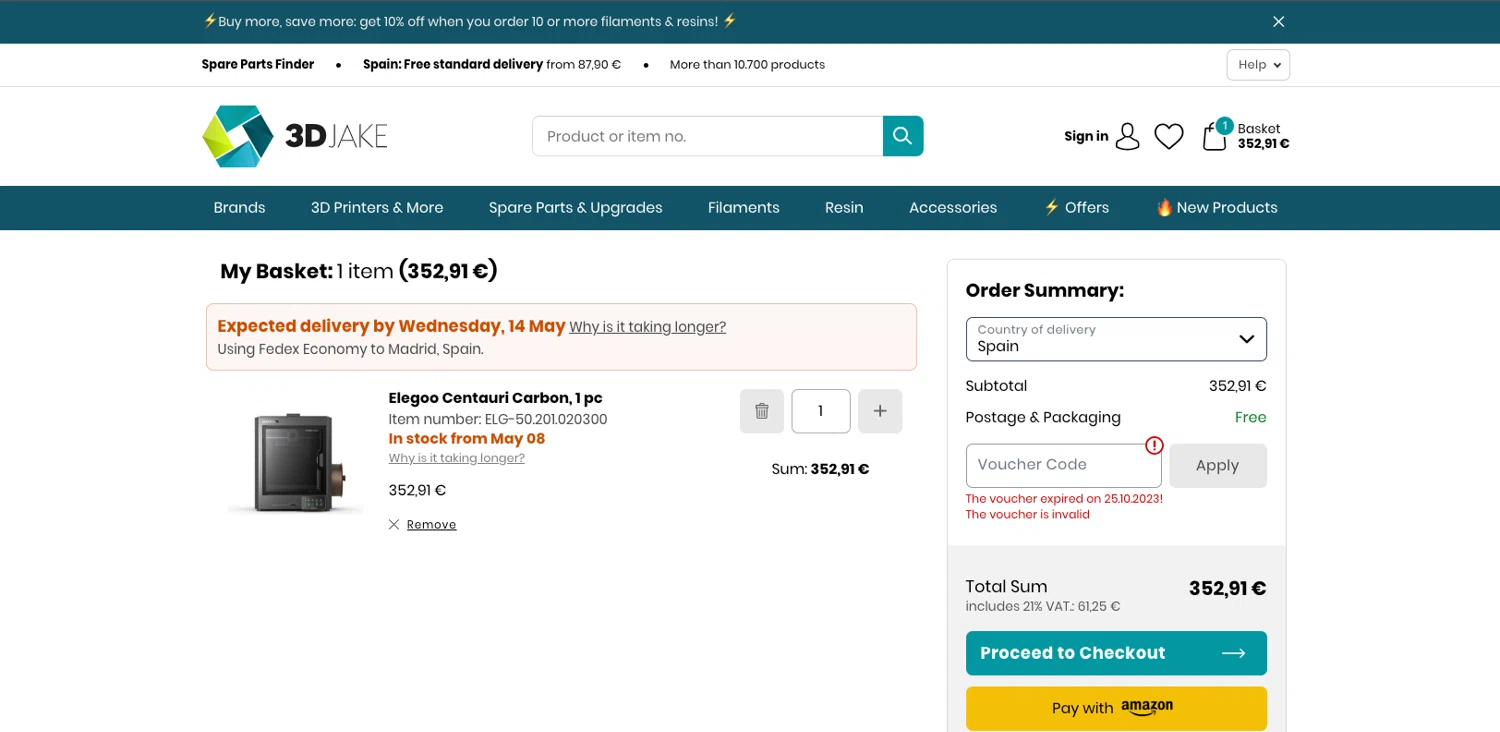Open the Resin menu
Viewport: 1500px width, 732px height.
click(844, 208)
